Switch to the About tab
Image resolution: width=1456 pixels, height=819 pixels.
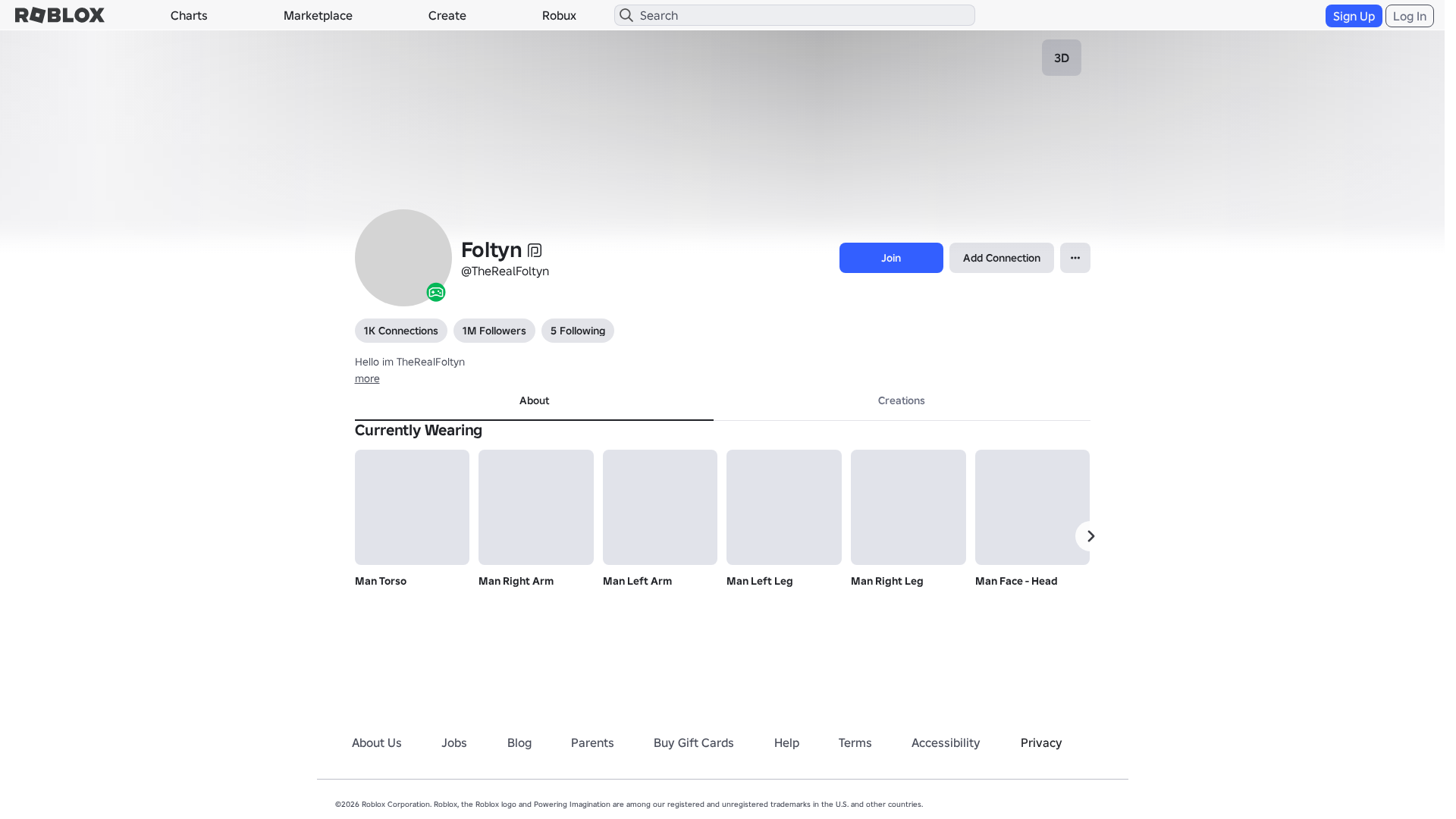coord(534,400)
